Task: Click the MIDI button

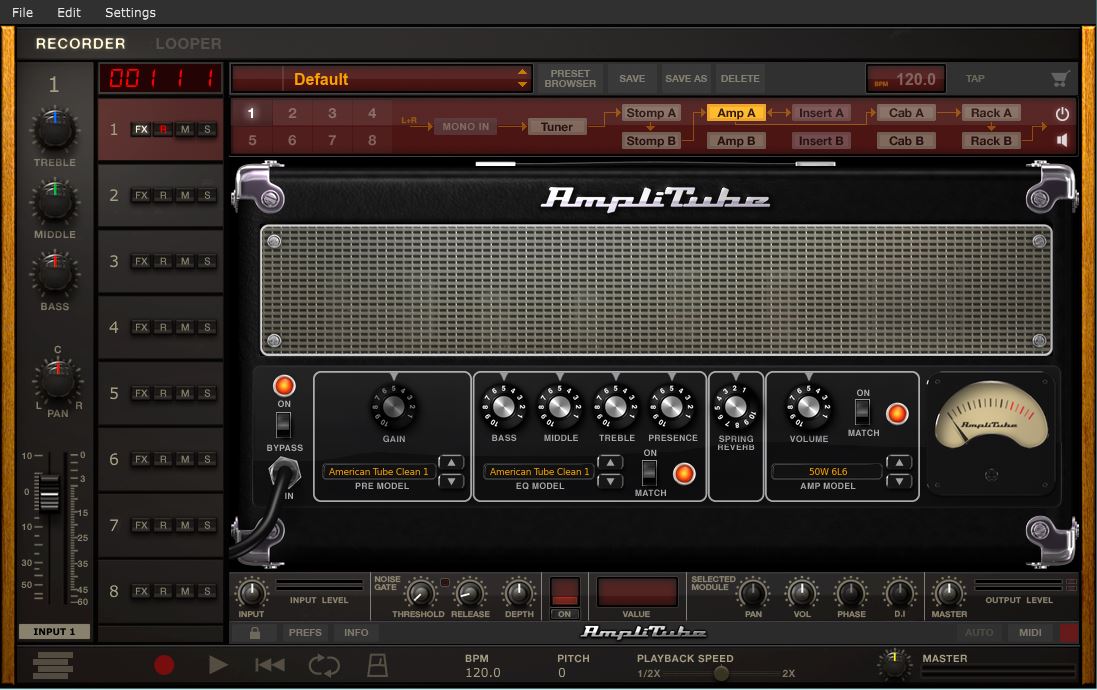Action: pyautogui.click(x=1030, y=633)
